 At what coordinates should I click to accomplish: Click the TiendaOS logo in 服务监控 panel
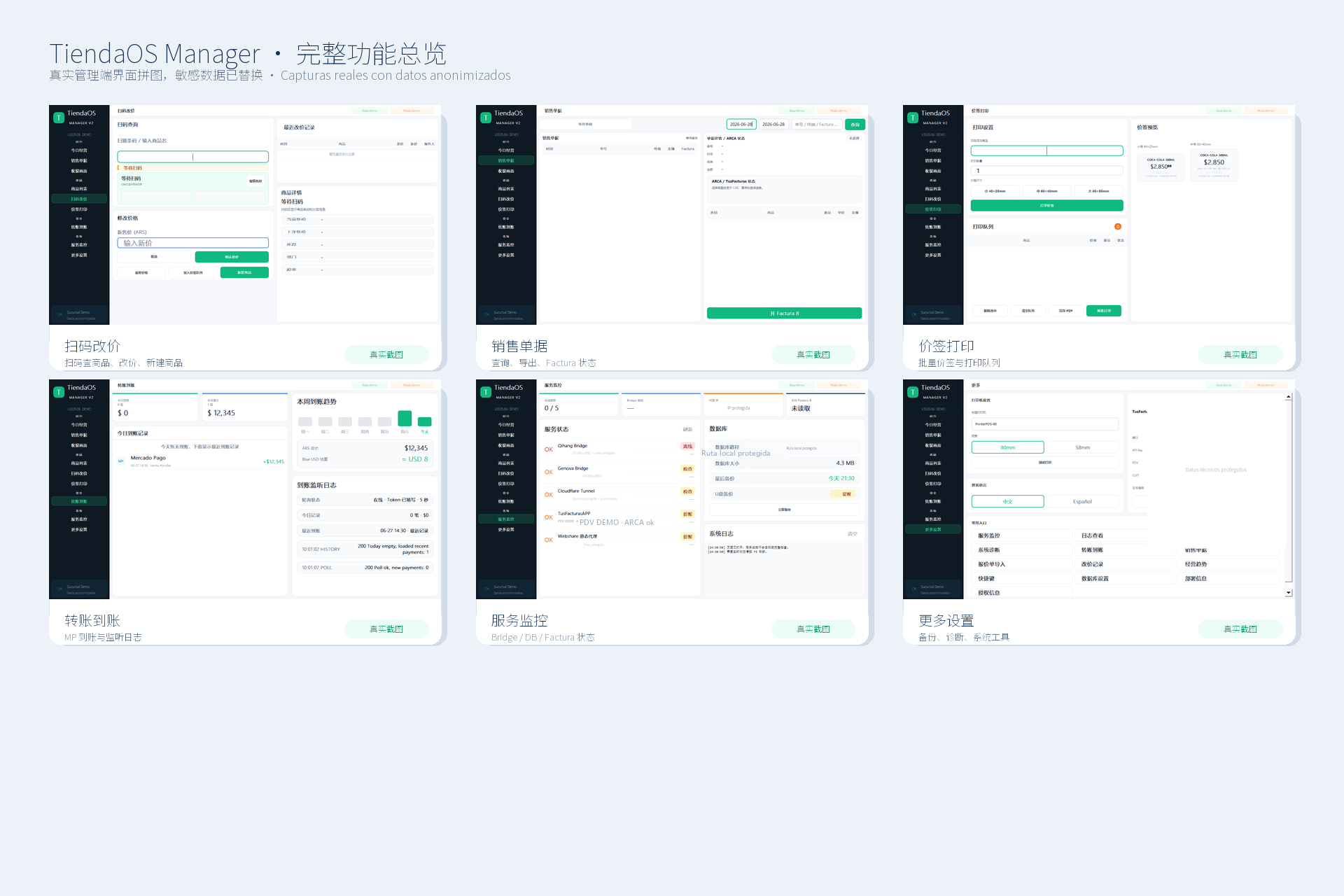[x=486, y=392]
